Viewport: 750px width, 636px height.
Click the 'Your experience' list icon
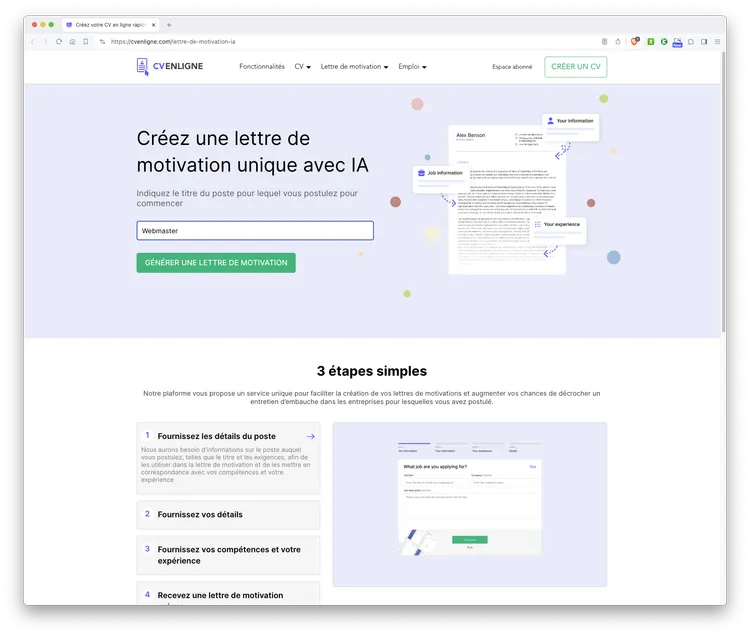click(538, 224)
